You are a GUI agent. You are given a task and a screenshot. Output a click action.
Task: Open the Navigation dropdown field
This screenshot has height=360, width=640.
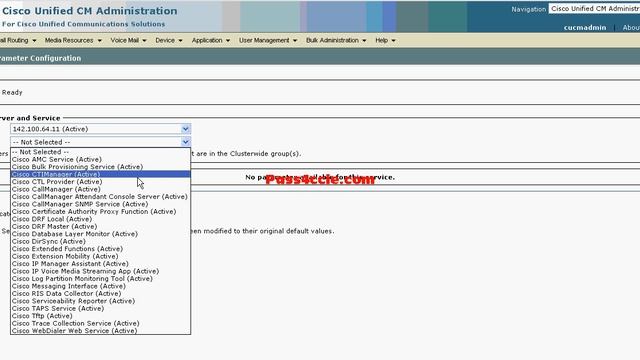click(x=594, y=9)
